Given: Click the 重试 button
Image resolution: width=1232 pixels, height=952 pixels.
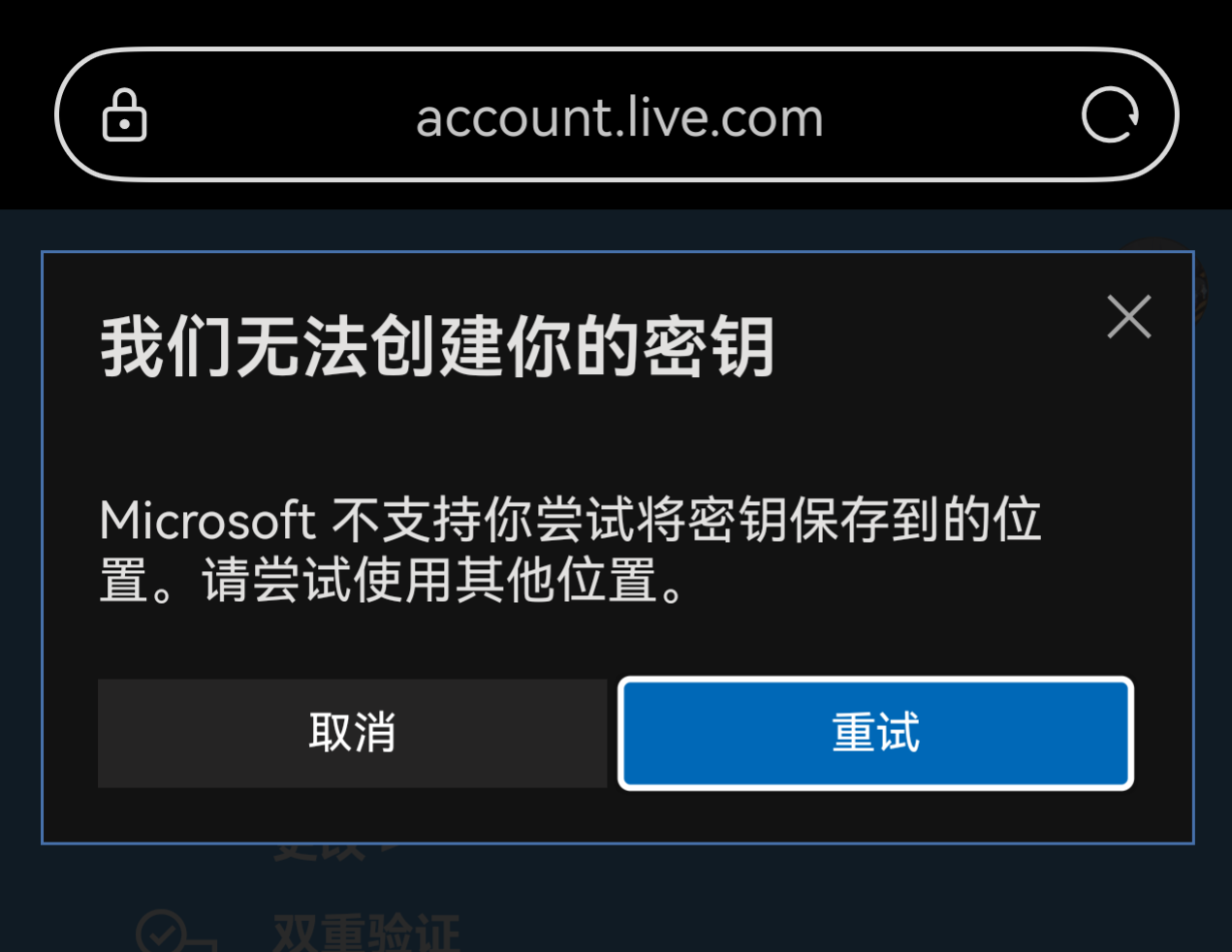Looking at the screenshot, I should coord(876,733).
